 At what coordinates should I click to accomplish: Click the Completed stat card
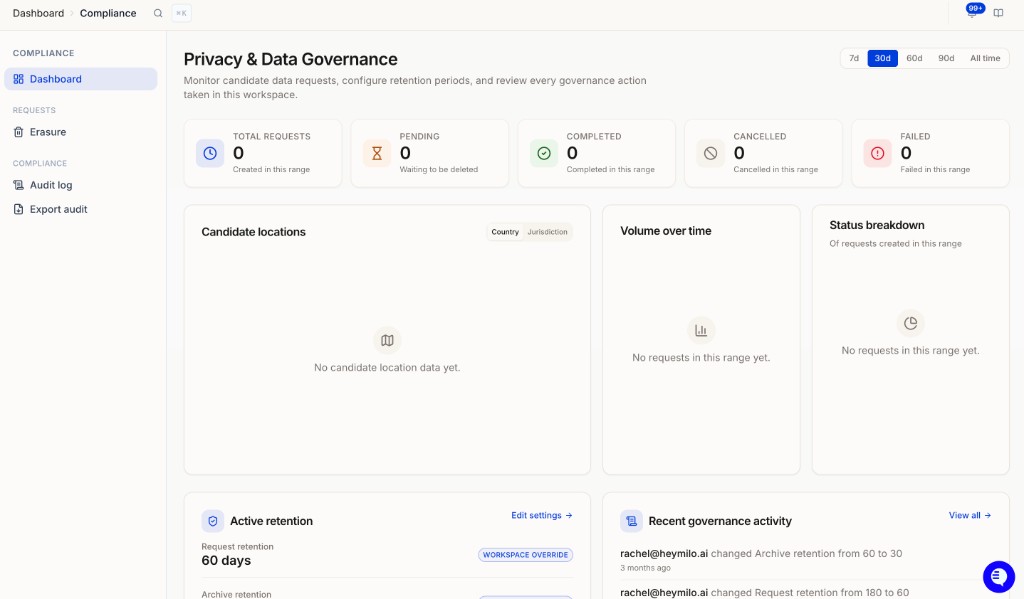coord(597,154)
